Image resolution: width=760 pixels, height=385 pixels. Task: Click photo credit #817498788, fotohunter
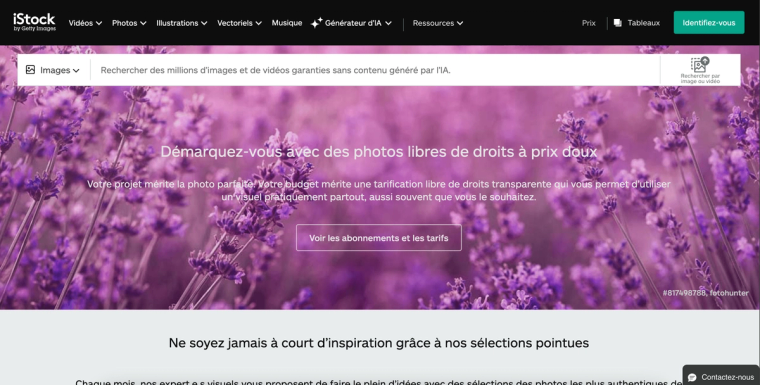click(705, 293)
